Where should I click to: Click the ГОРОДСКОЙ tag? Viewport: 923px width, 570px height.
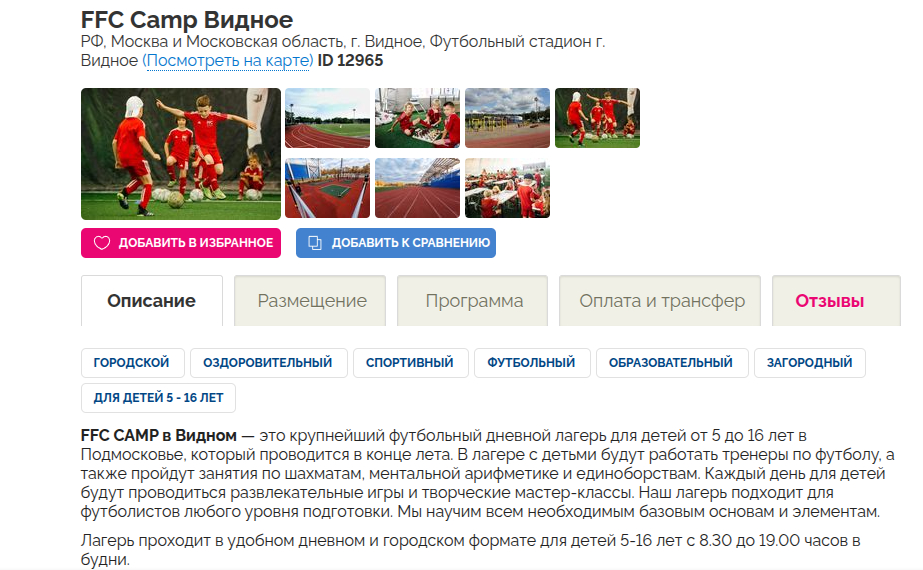tap(132, 363)
